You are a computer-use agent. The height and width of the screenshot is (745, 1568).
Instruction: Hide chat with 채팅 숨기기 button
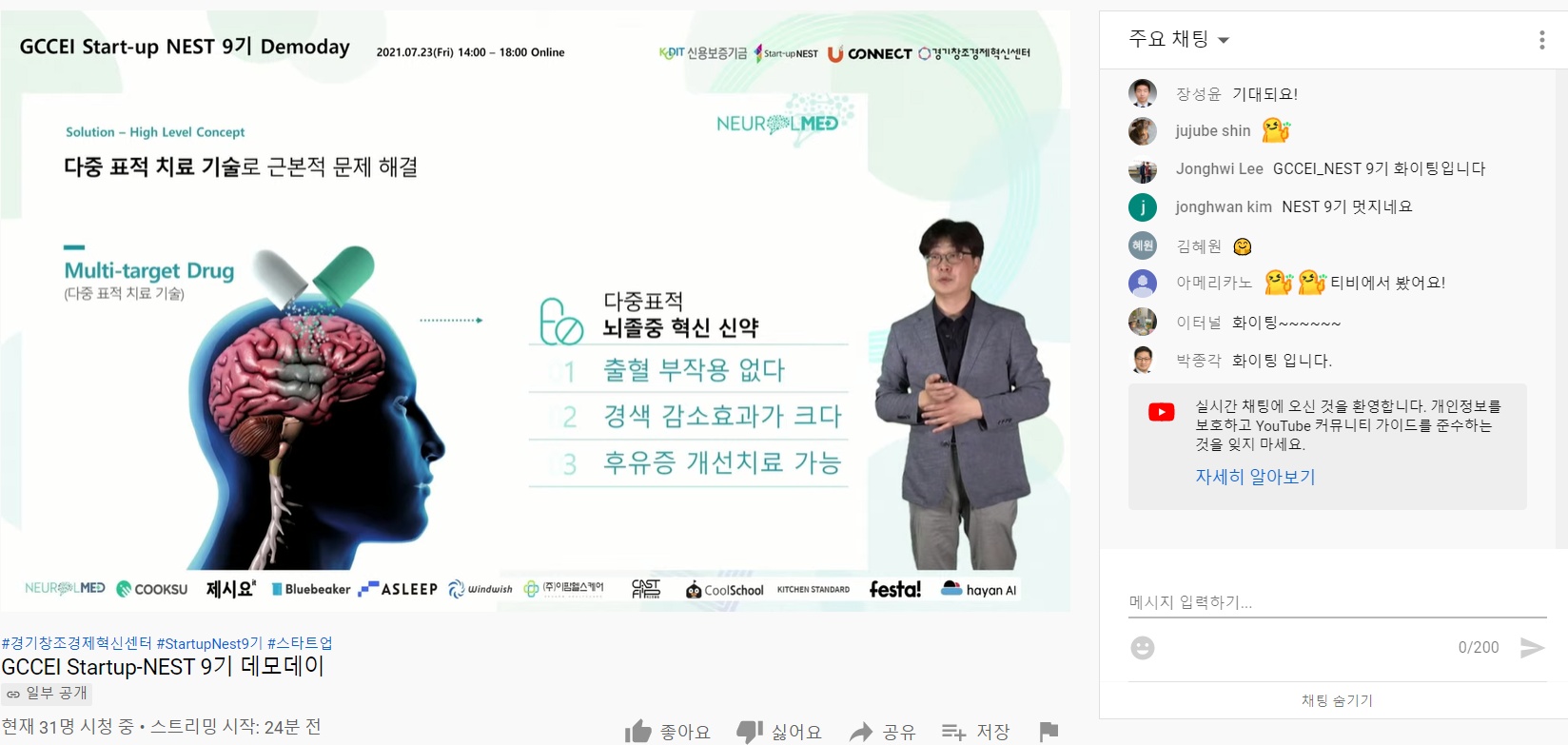[x=1337, y=700]
